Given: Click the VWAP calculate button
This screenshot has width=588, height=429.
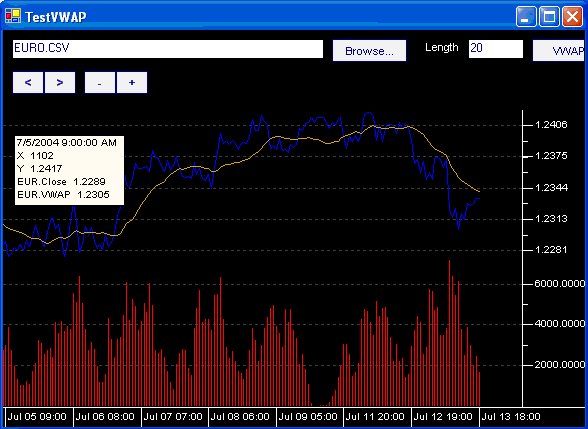Looking at the screenshot, I should point(558,51).
